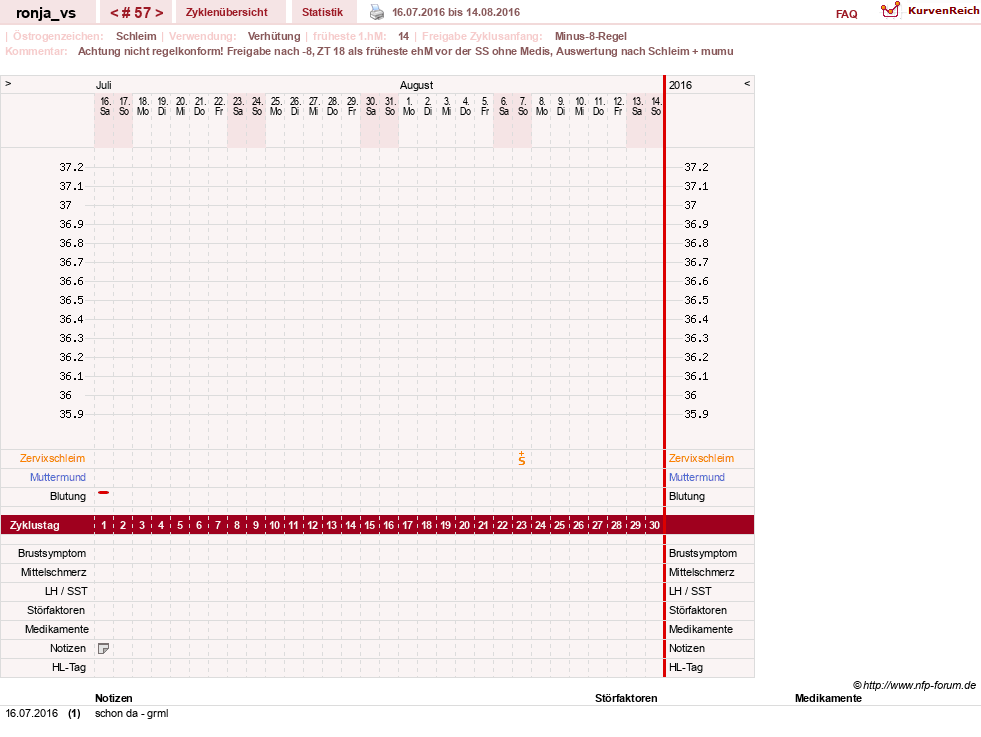The height and width of the screenshot is (737, 981).
Task: Click the Zyklustag header label
Action: coord(34,525)
